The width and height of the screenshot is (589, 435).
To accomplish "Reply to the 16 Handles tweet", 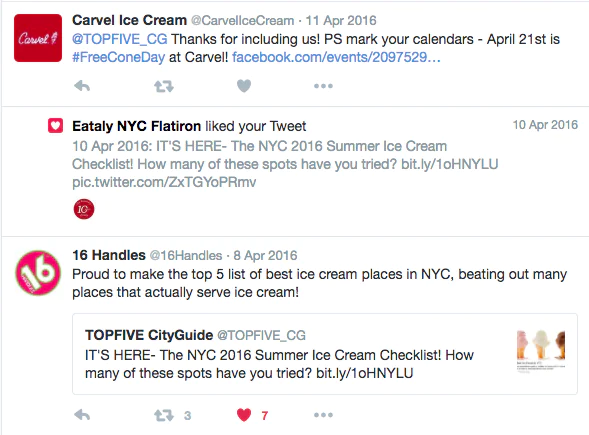I will (82, 415).
